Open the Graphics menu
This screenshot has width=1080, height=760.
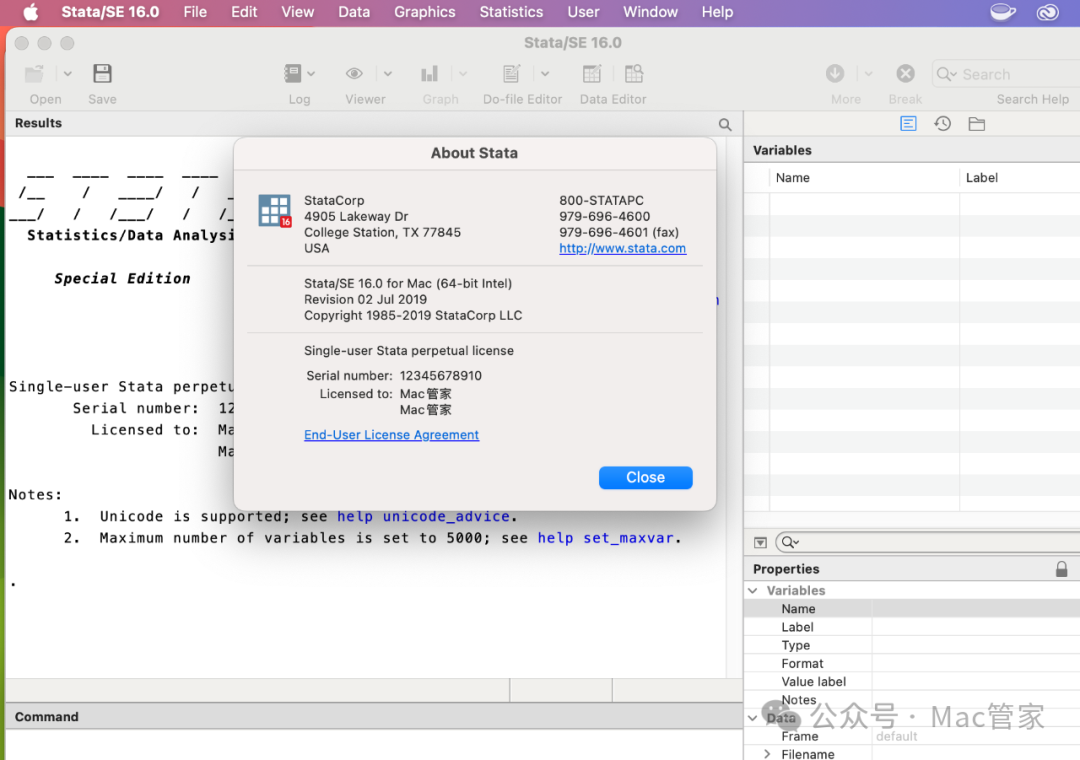click(x=424, y=12)
